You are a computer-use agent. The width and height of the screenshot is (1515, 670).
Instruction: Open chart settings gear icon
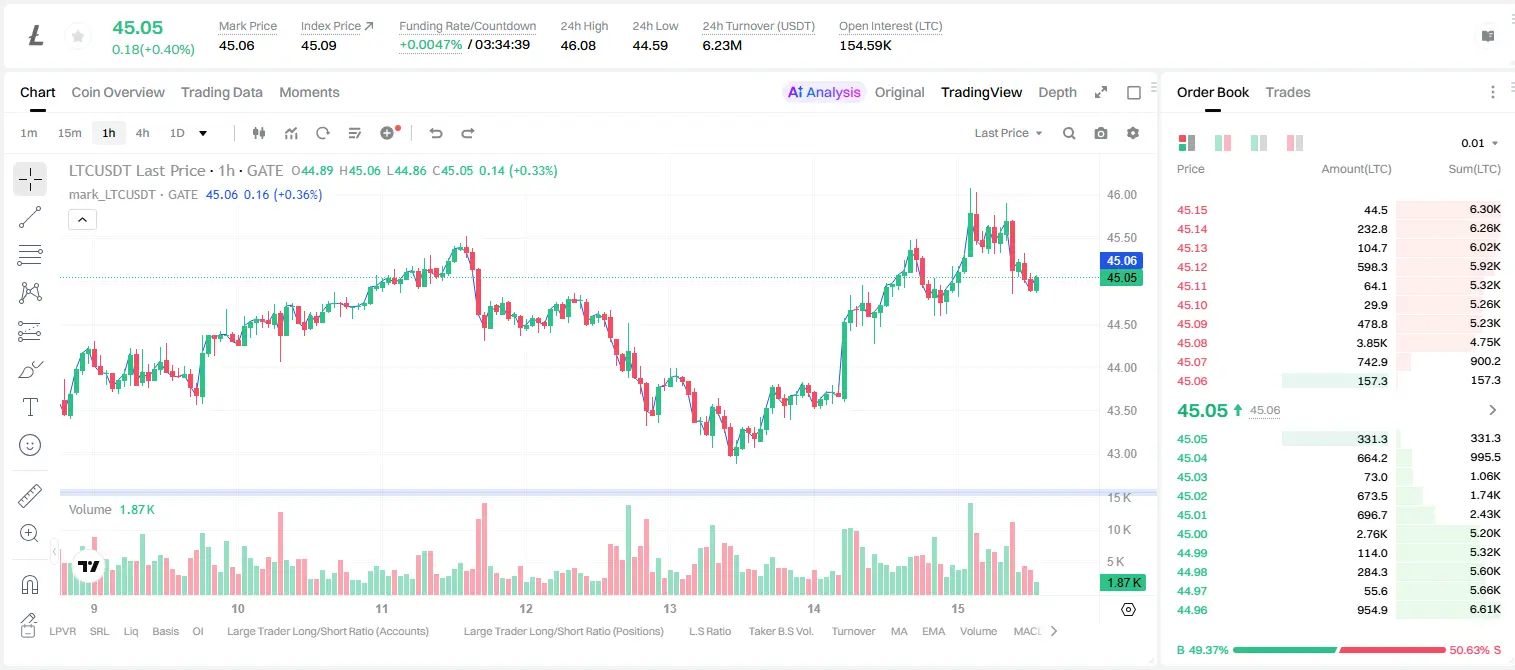click(x=1133, y=133)
